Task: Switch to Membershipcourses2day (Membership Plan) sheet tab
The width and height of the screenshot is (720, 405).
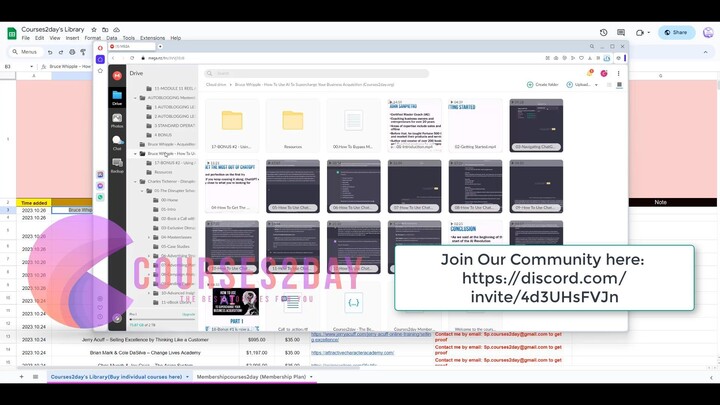Action: tap(250, 377)
